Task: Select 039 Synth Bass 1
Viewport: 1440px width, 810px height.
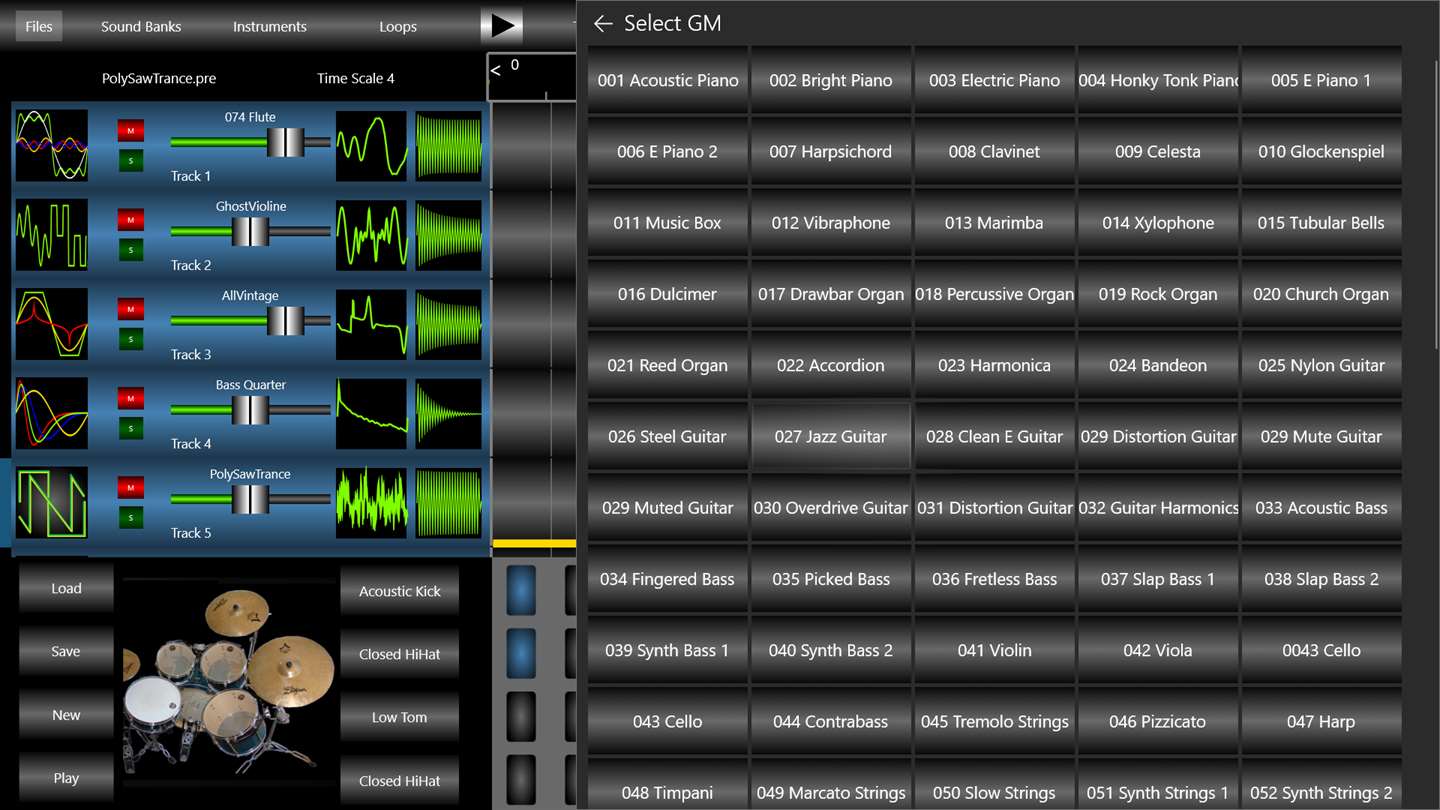Action: click(x=668, y=650)
